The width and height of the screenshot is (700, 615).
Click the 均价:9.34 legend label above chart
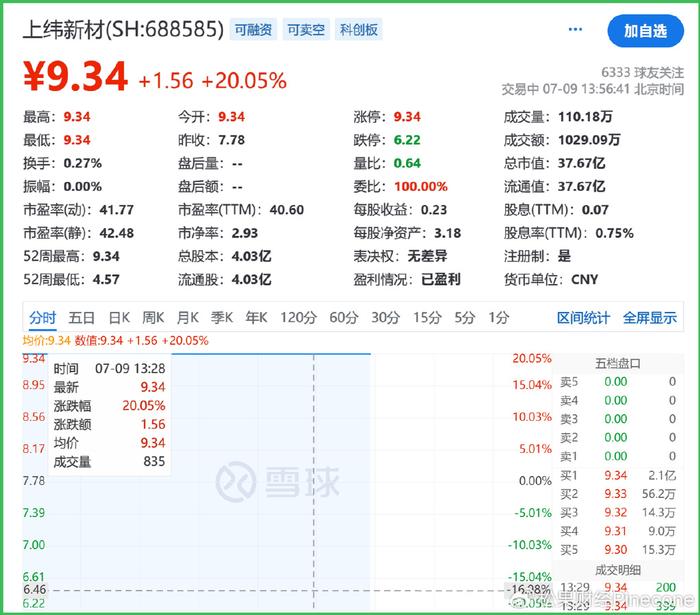[x=46, y=341]
